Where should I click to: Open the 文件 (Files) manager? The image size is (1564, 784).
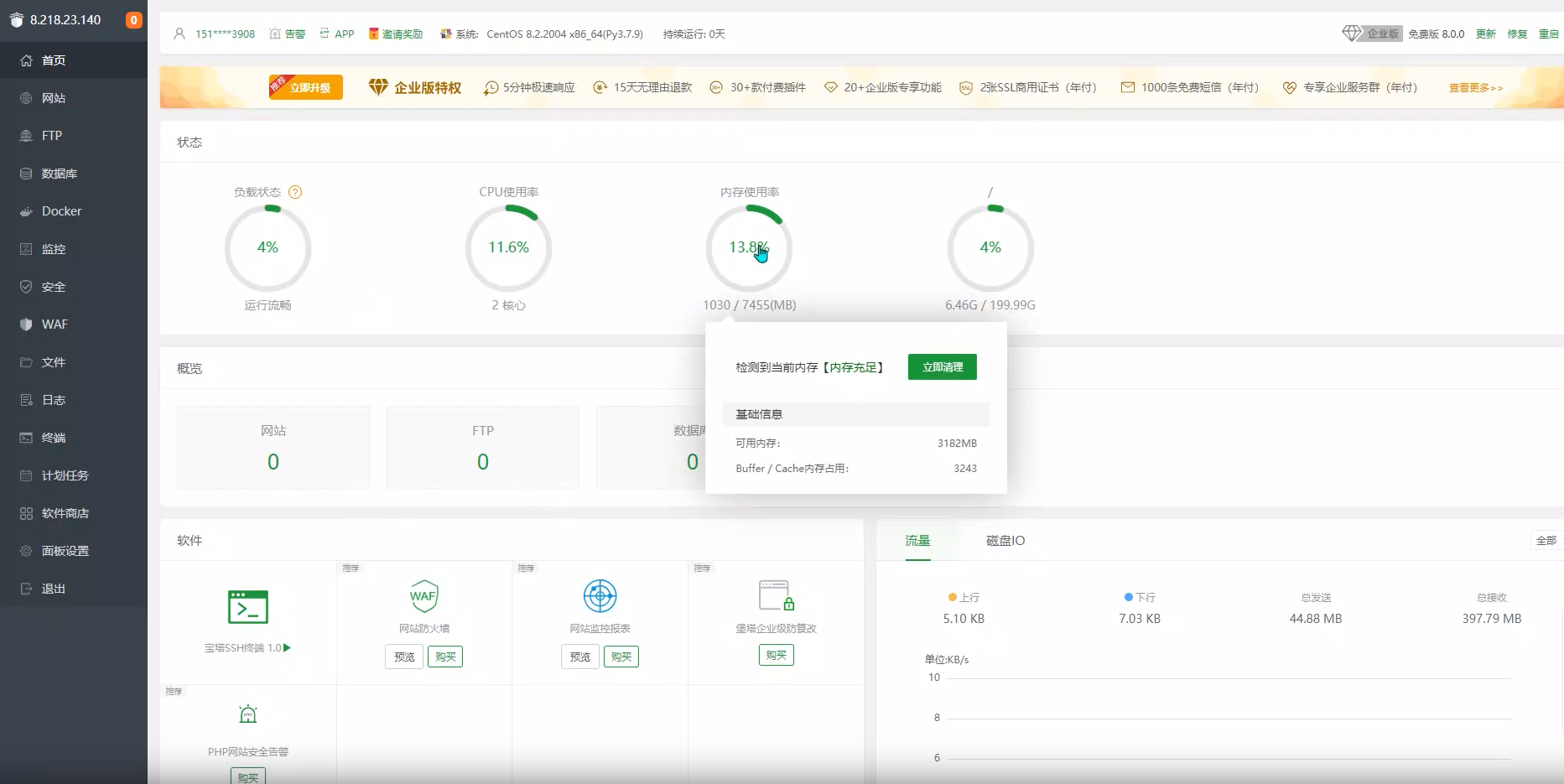point(53,361)
